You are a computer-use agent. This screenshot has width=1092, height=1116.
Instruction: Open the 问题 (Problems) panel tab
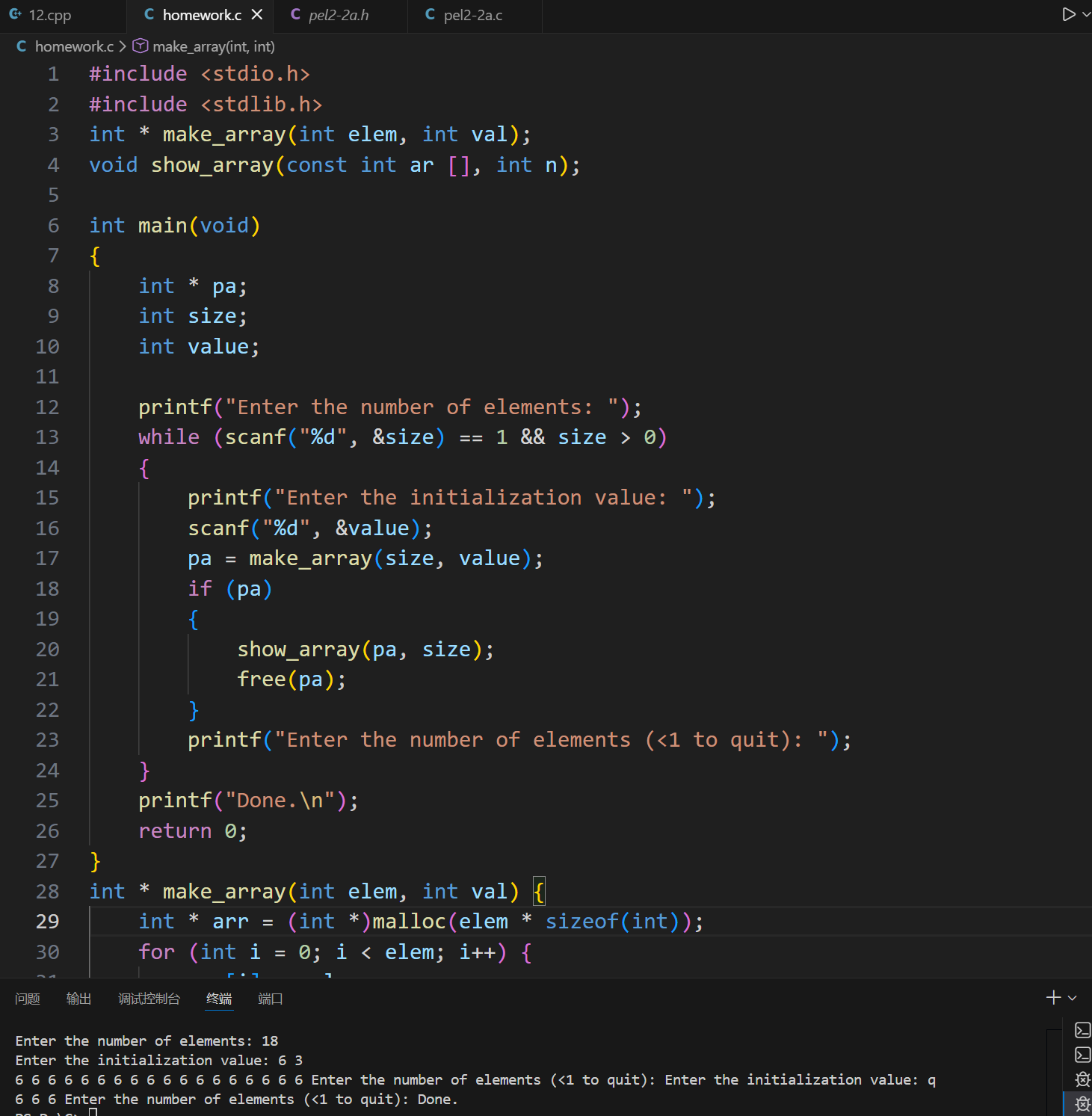(28, 999)
